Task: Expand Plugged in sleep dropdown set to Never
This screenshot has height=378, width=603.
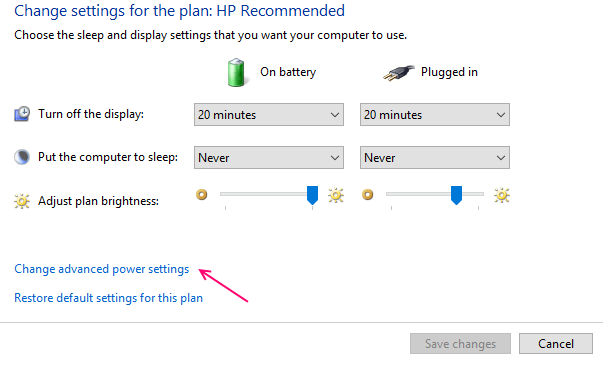Action: (435, 158)
